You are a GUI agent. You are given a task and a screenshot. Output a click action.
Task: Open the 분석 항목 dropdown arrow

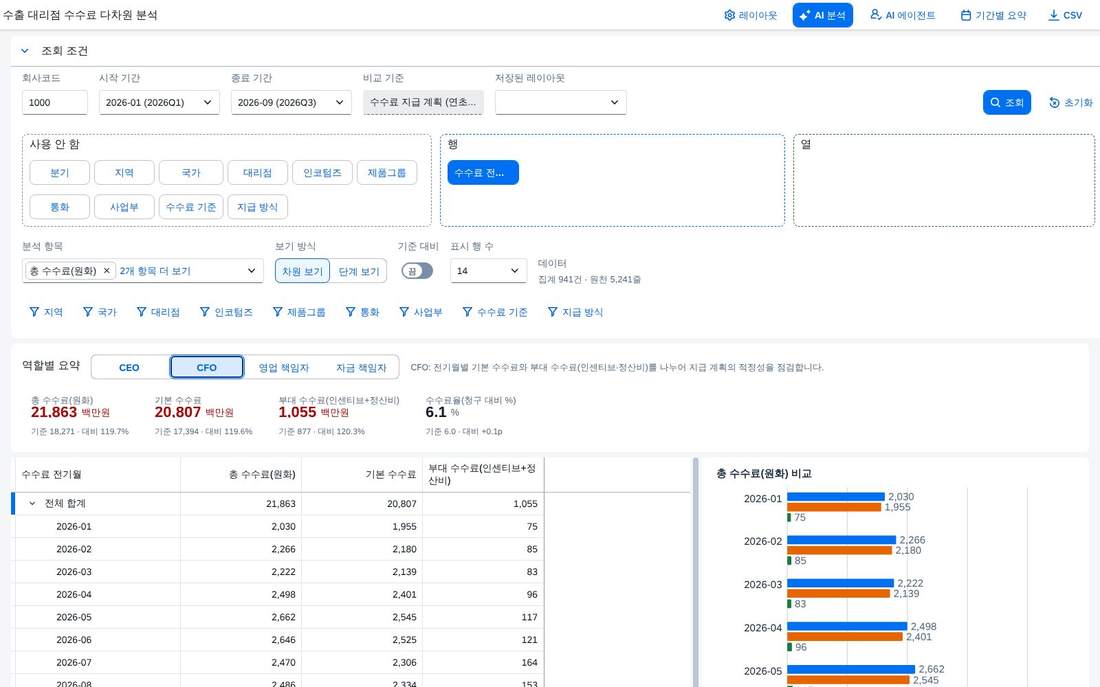[x=251, y=271]
